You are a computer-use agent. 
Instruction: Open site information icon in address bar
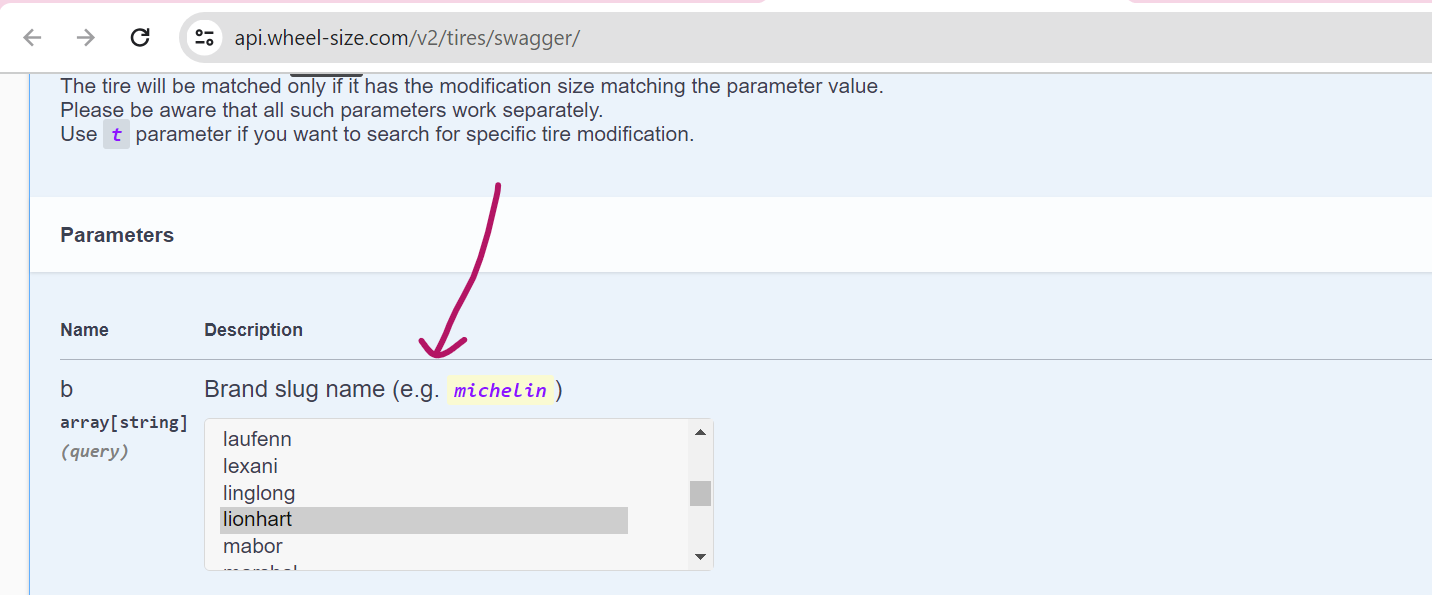click(205, 38)
